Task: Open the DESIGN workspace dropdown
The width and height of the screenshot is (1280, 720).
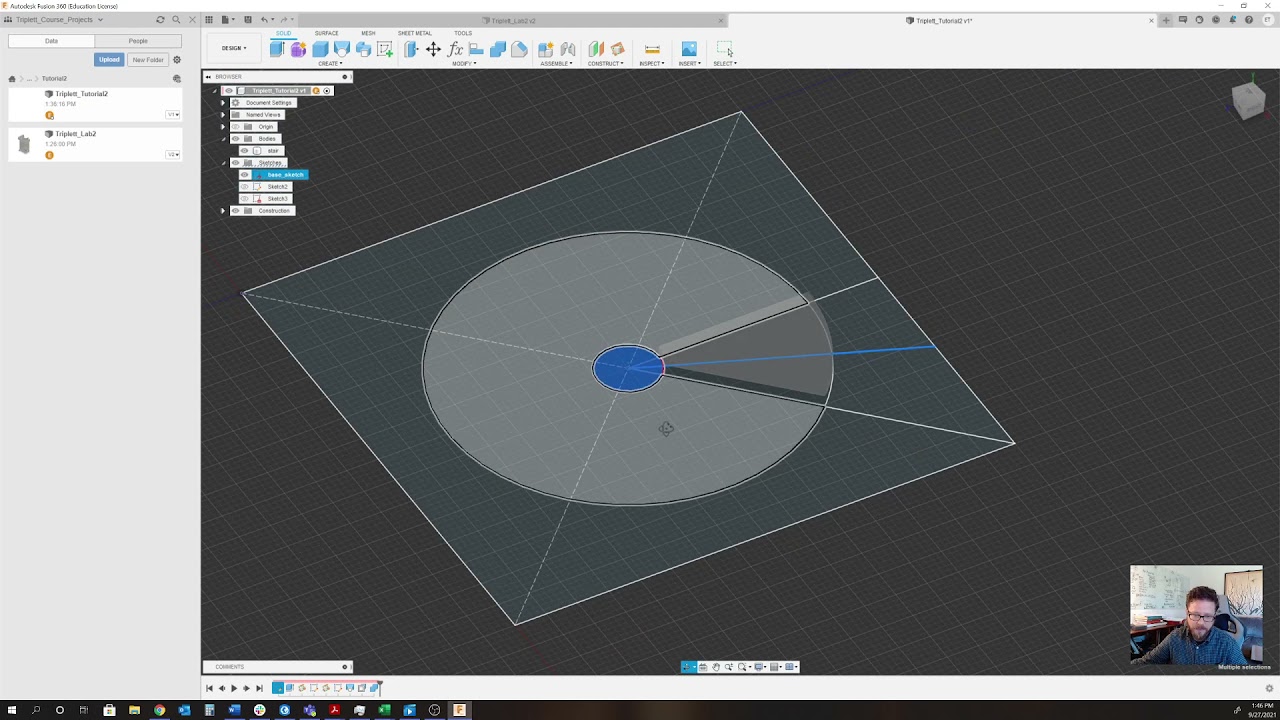Action: click(234, 48)
